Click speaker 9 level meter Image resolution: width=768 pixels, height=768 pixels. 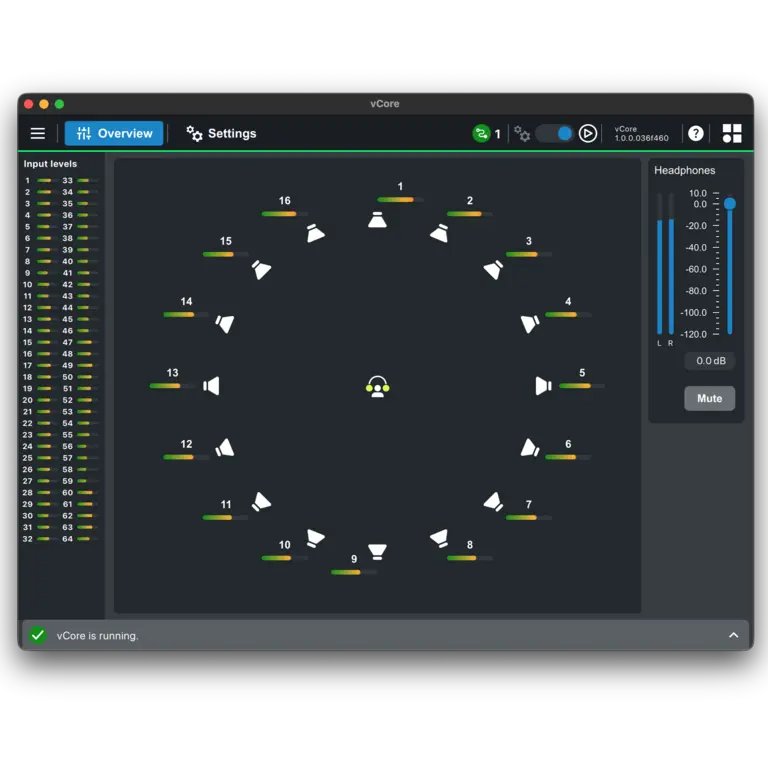tap(354, 572)
